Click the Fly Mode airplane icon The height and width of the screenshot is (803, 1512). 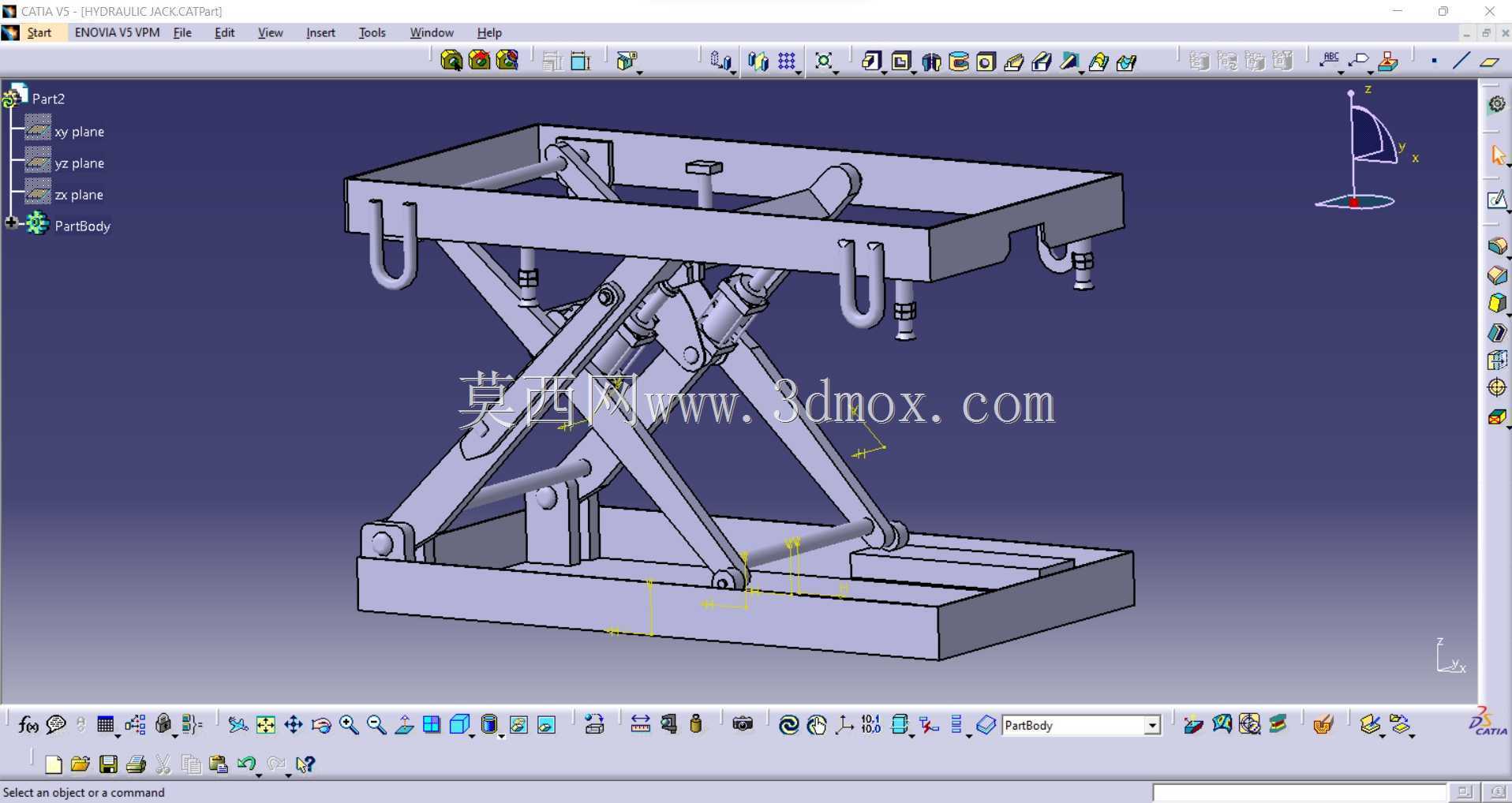click(238, 724)
